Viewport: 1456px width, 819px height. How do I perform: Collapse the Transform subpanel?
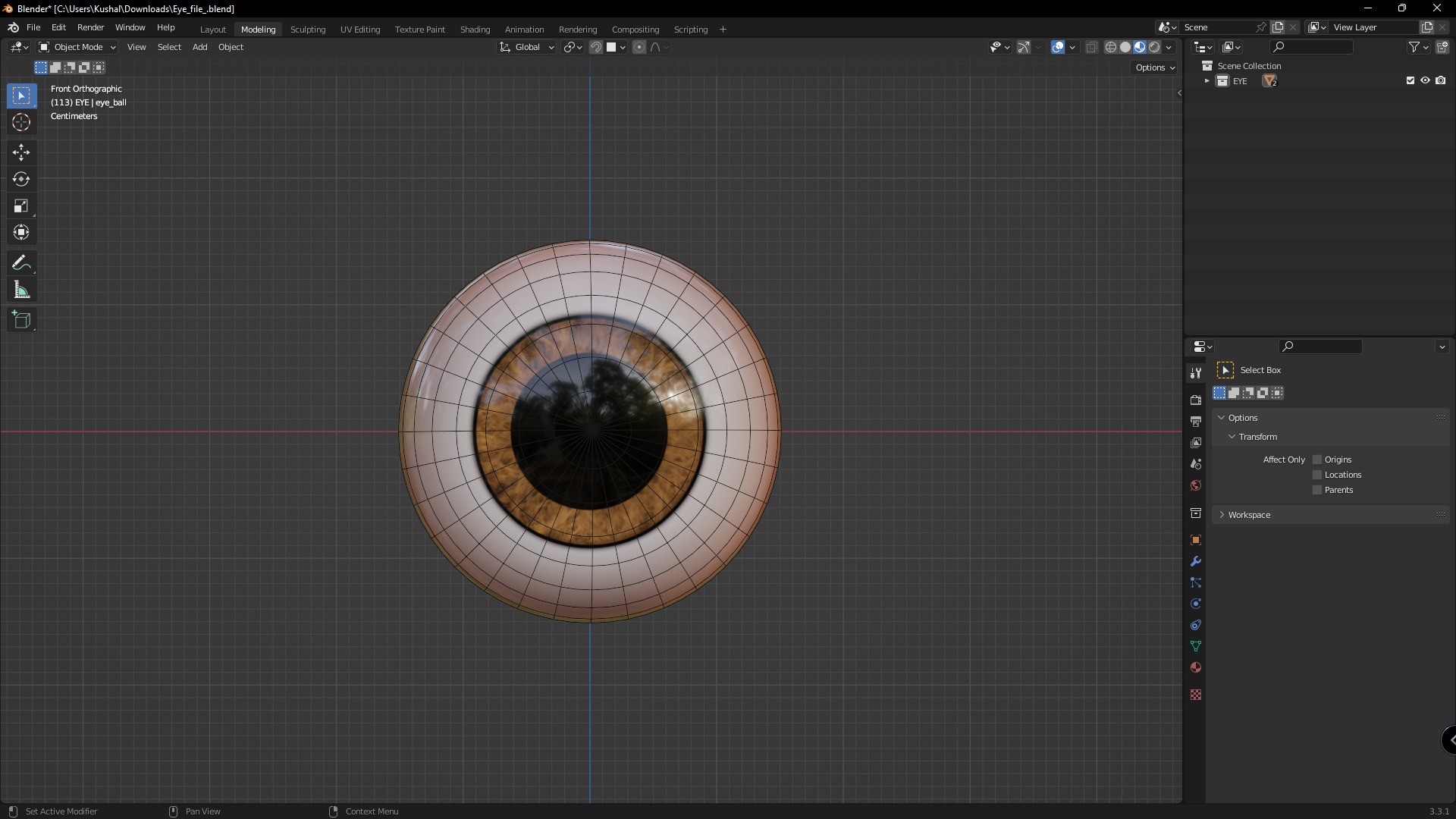click(x=1232, y=437)
